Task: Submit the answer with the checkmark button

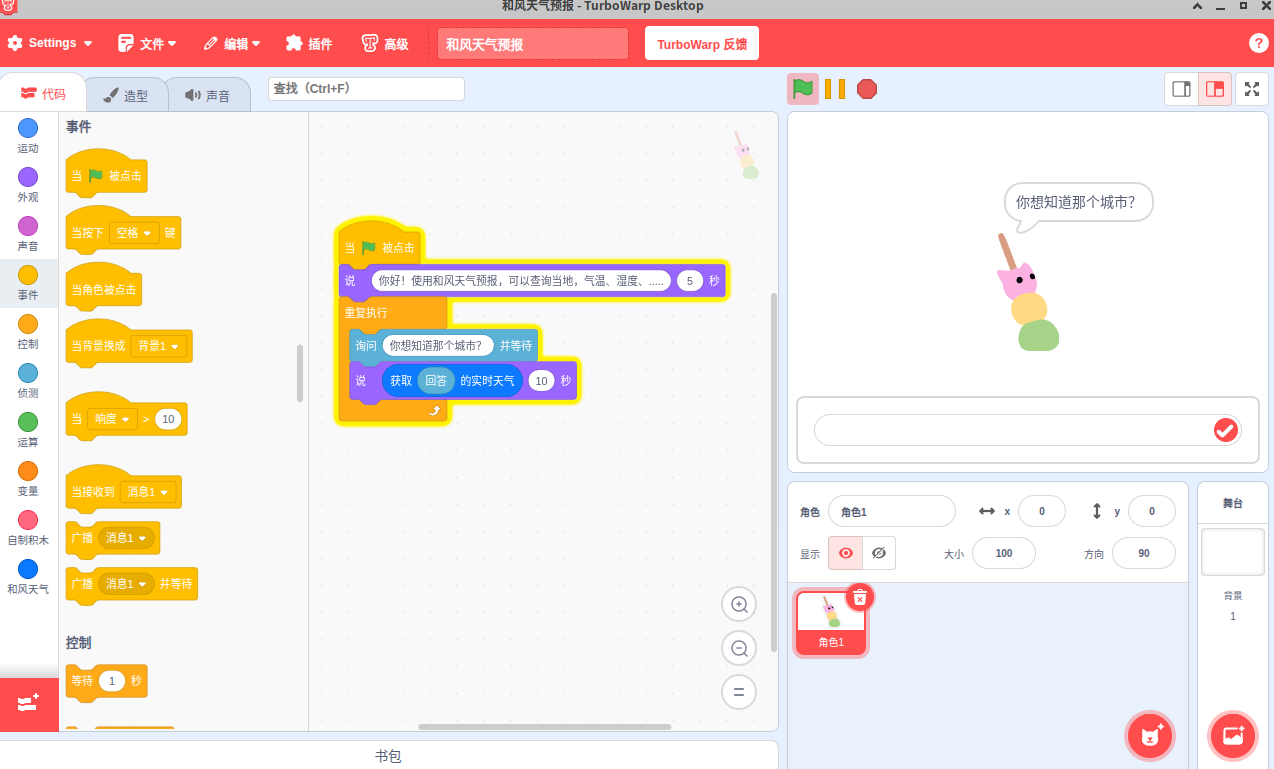Action: point(1225,430)
